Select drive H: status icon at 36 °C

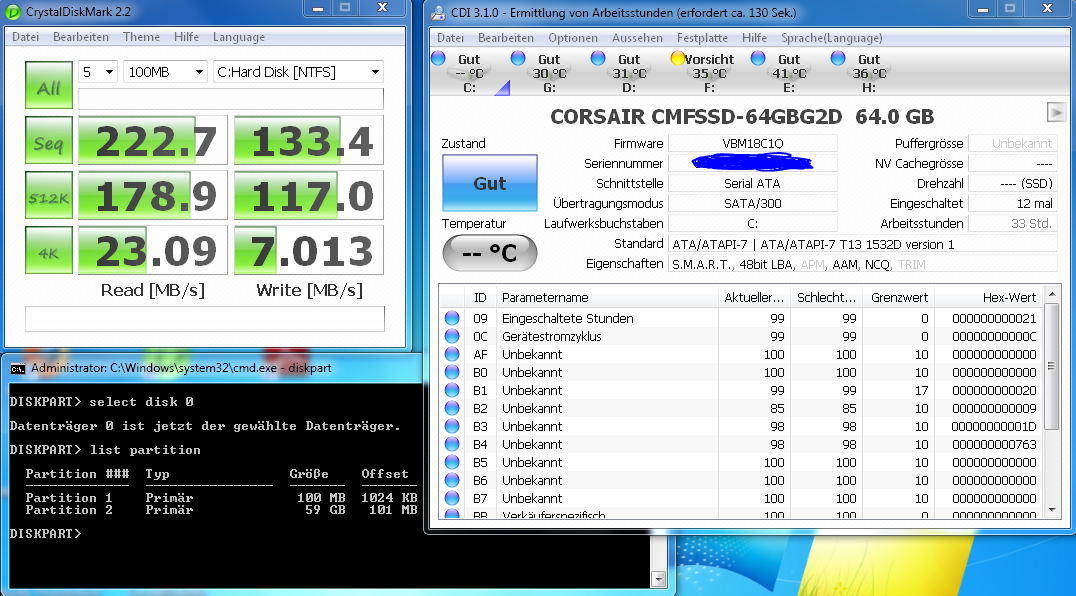coord(838,58)
